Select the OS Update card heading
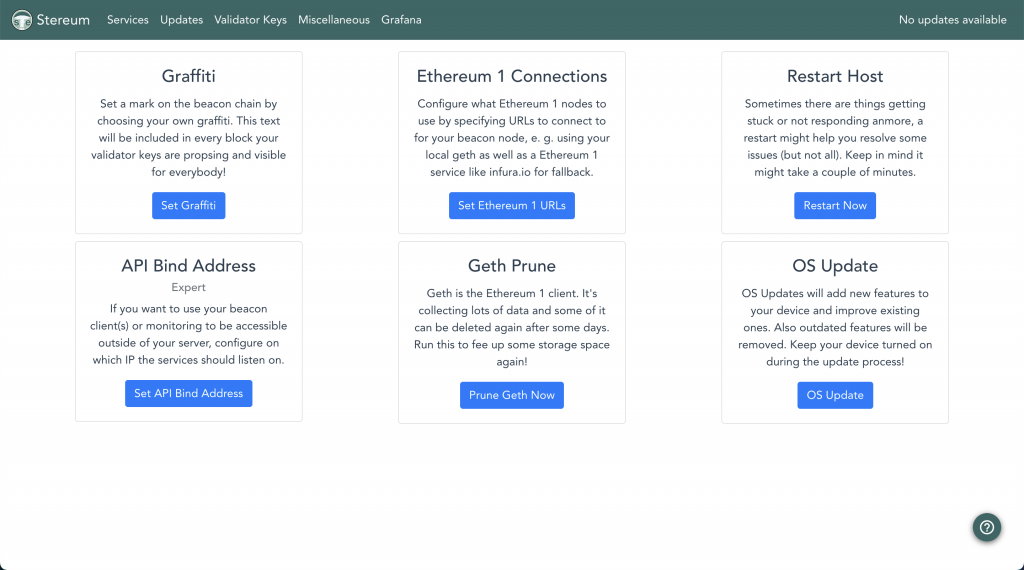The width and height of the screenshot is (1024, 570). pos(835,266)
